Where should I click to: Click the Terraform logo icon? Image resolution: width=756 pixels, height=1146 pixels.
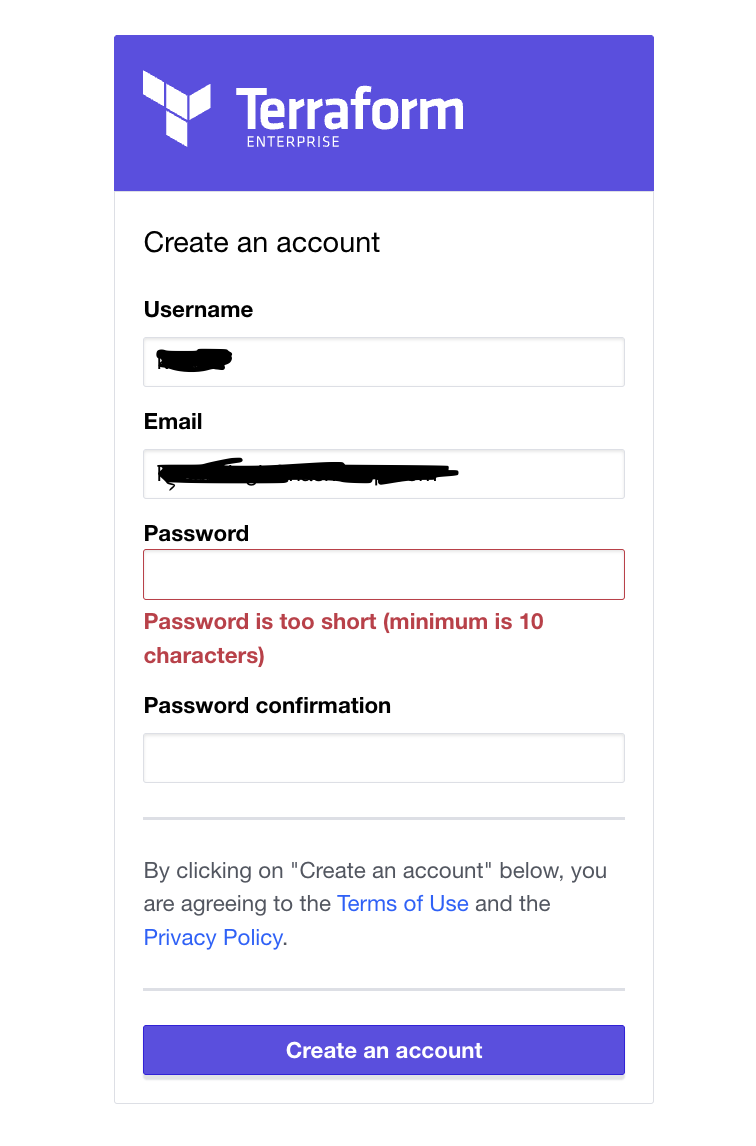176,107
